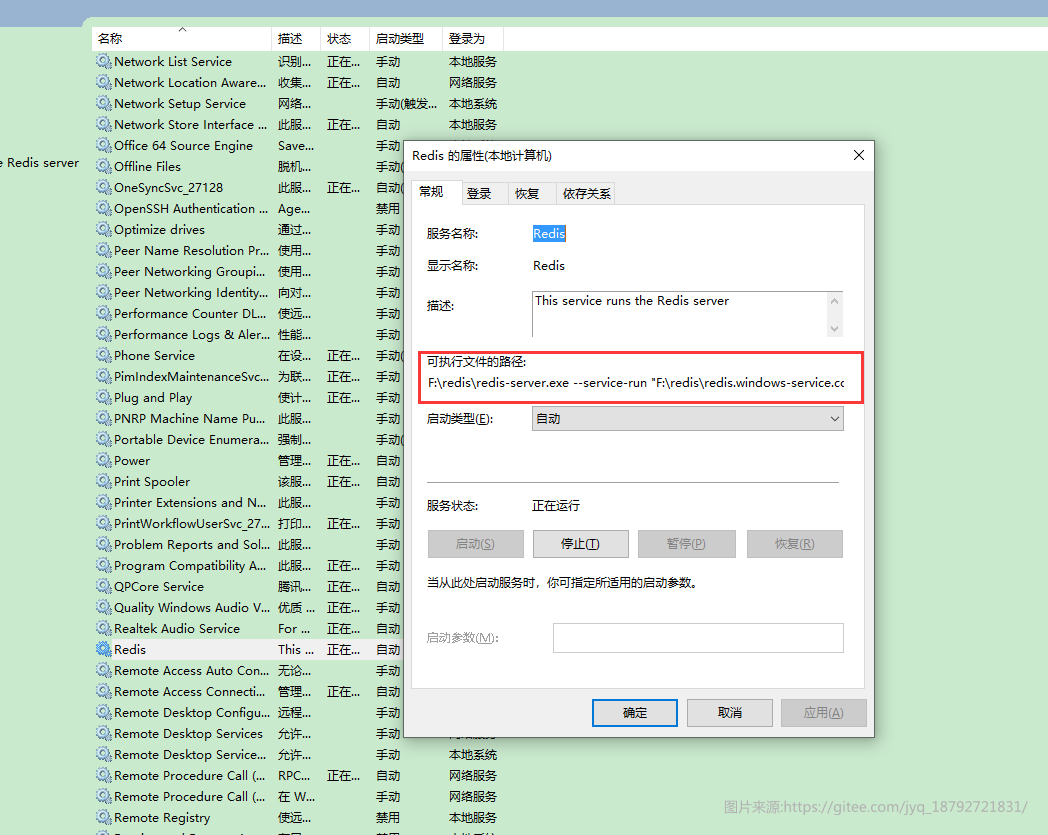Screen dimensions: 1048x835
Task: Cancel the Redis properties dialog with 取消
Action: [730, 713]
